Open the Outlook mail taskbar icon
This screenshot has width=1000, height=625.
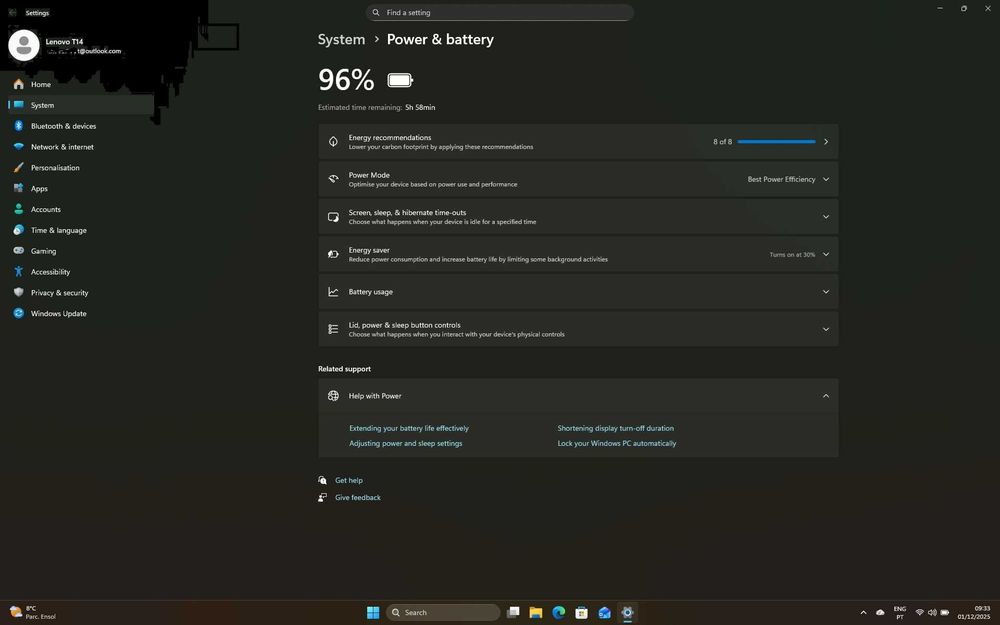[x=605, y=613]
